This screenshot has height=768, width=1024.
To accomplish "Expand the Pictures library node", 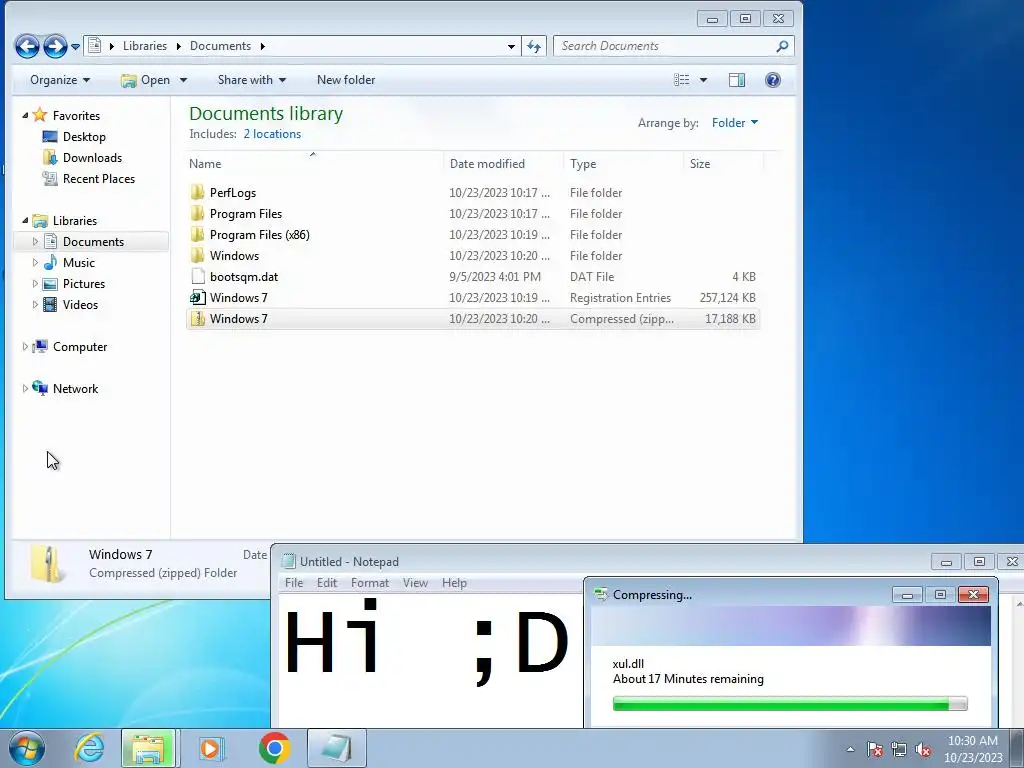I will click(x=35, y=283).
